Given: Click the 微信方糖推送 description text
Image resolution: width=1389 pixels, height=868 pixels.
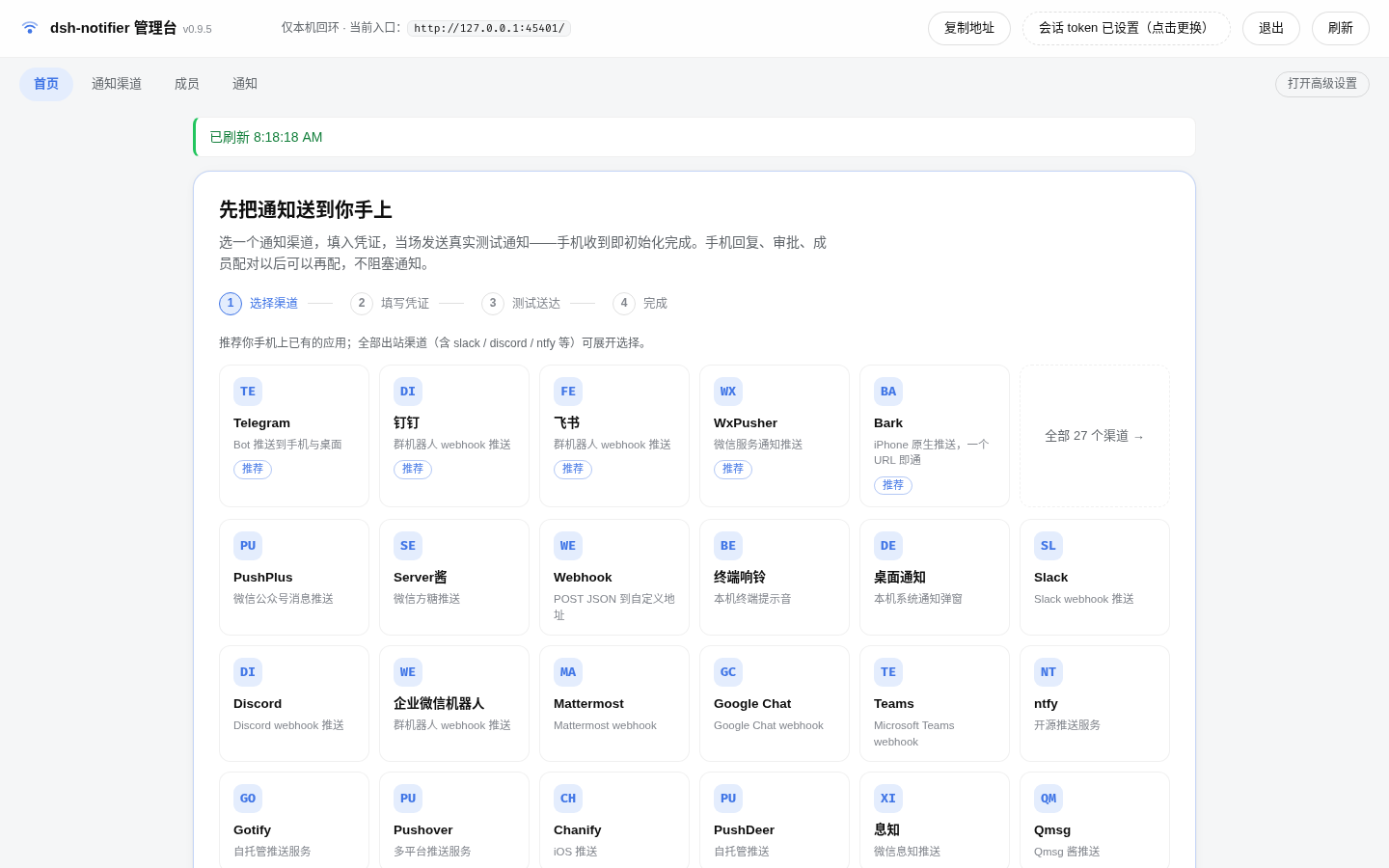Looking at the screenshot, I should click(x=427, y=599).
